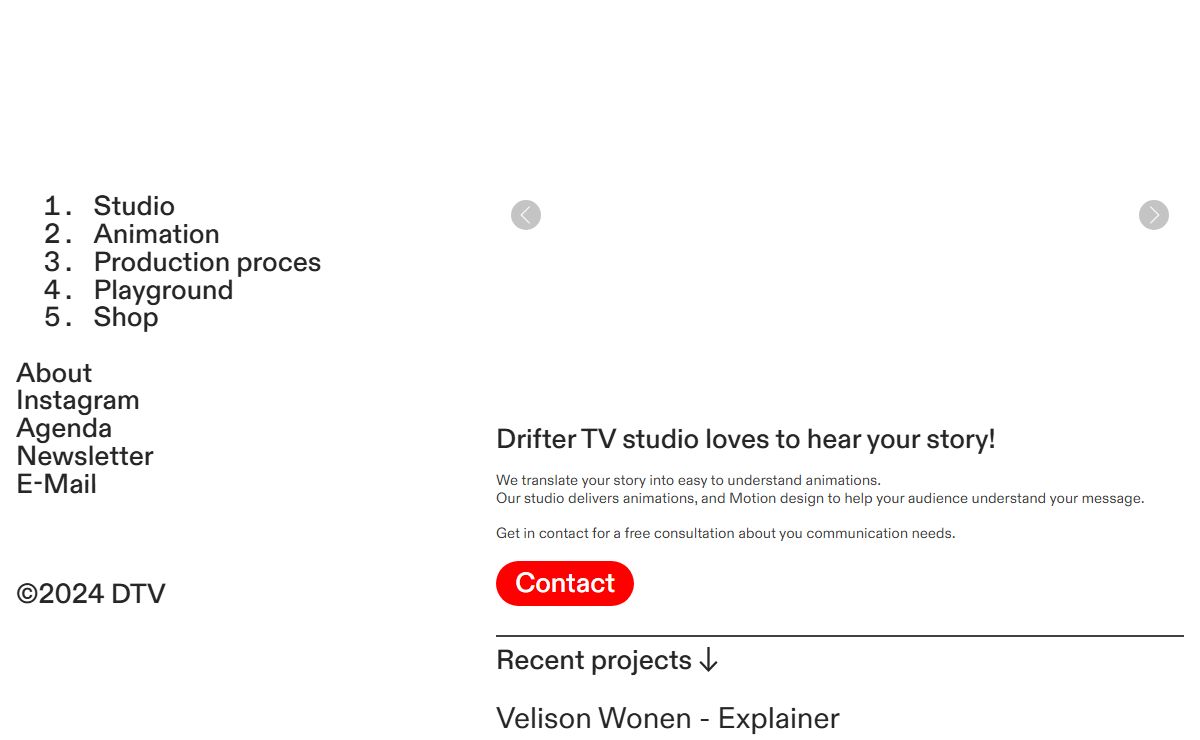
Task: Click the Newsletter link
Action: (x=85, y=456)
